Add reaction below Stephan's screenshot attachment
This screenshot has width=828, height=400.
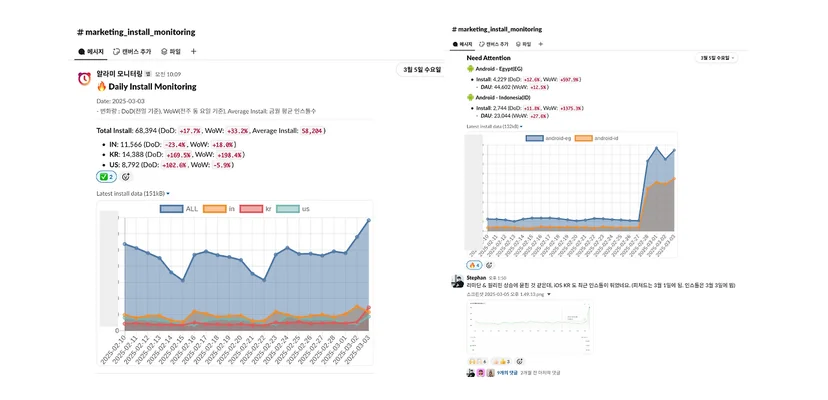point(520,361)
